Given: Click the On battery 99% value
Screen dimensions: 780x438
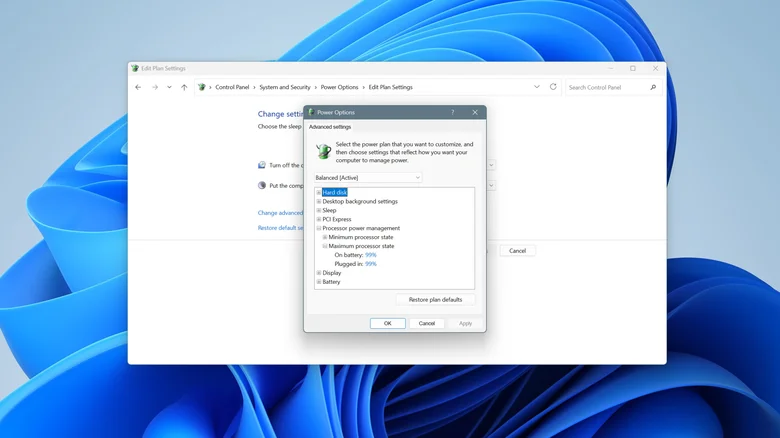Looking at the screenshot, I should [x=371, y=255].
